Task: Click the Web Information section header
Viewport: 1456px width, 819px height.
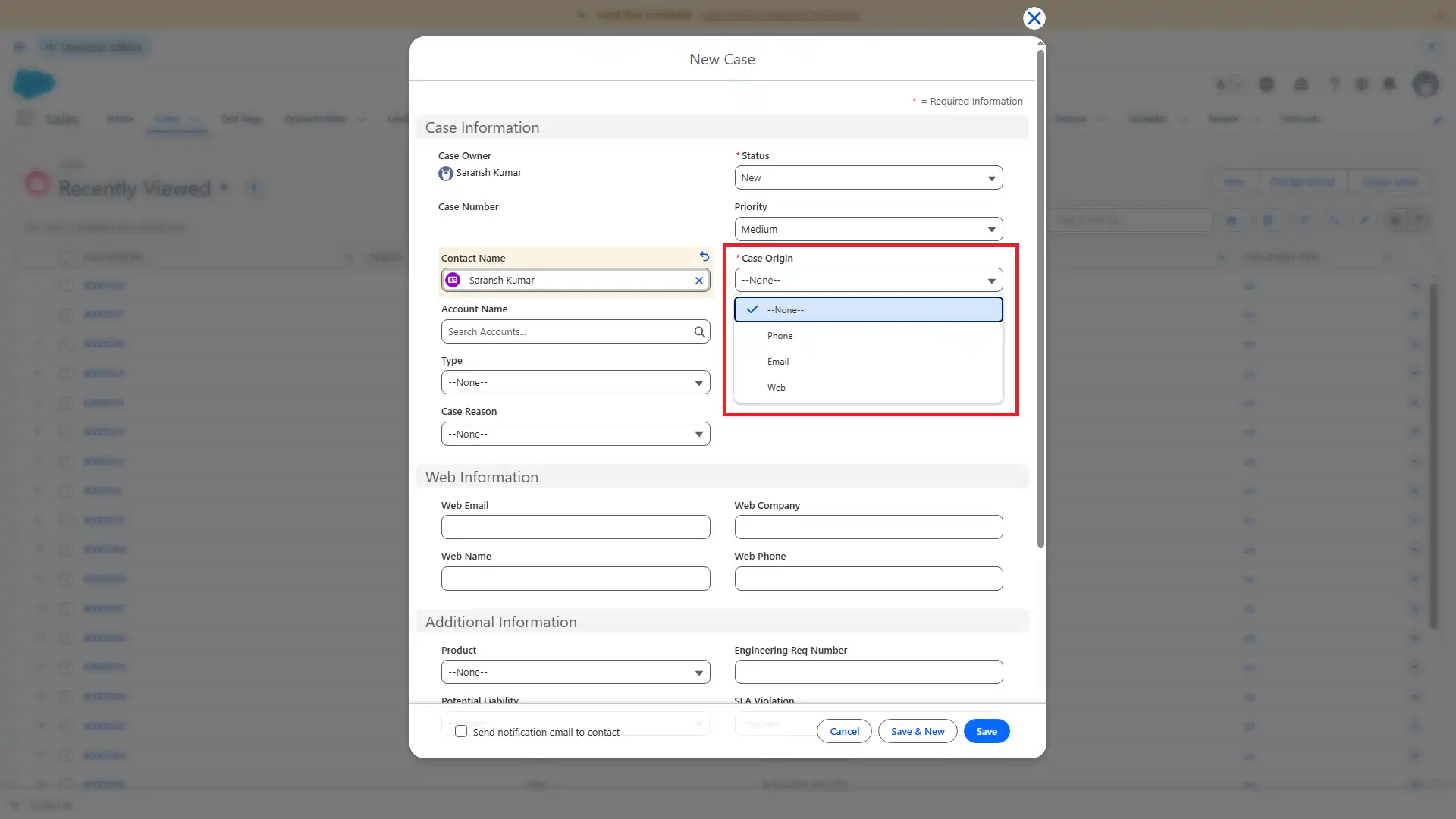Action: [722, 477]
